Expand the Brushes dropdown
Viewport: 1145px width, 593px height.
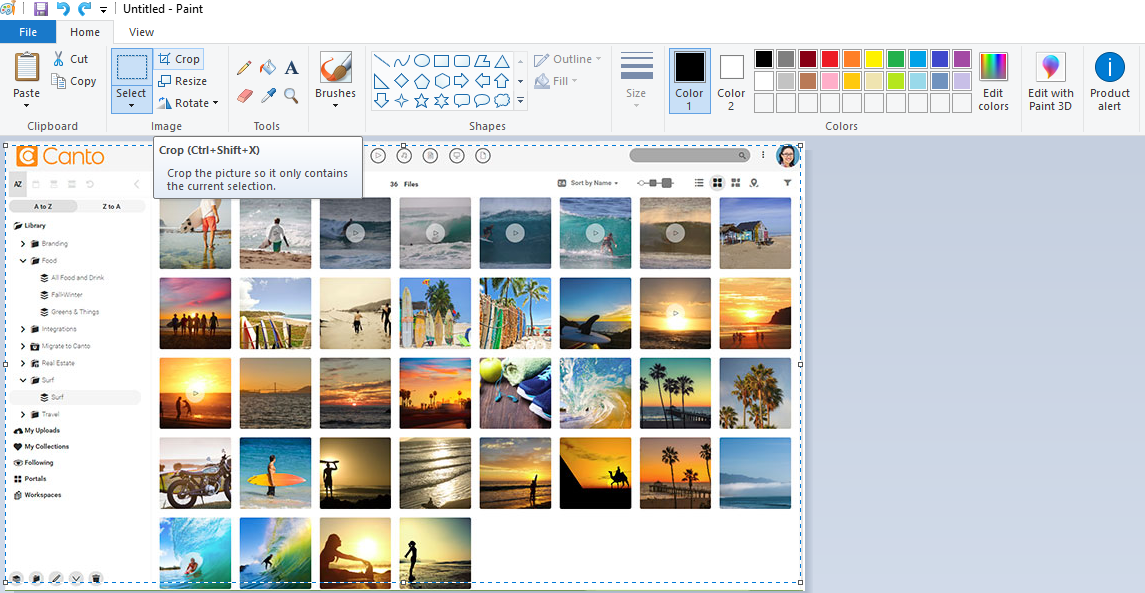(335, 106)
